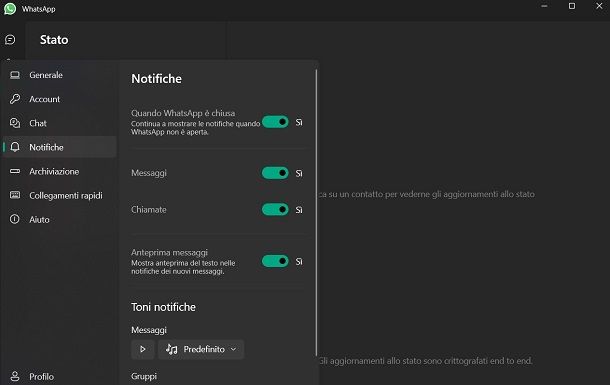Play the Messaggi notification tone

click(x=143, y=349)
